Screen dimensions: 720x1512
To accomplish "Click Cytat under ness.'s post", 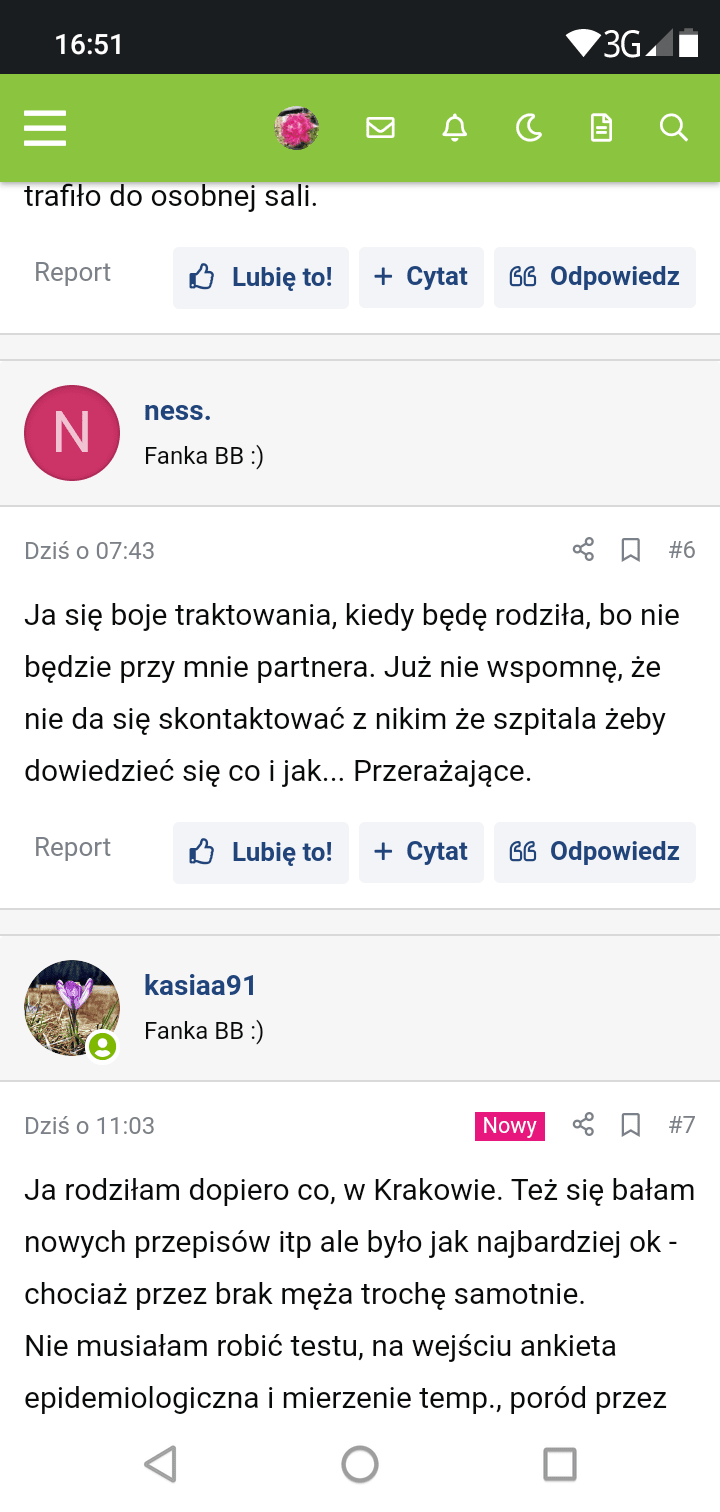I will (x=421, y=852).
